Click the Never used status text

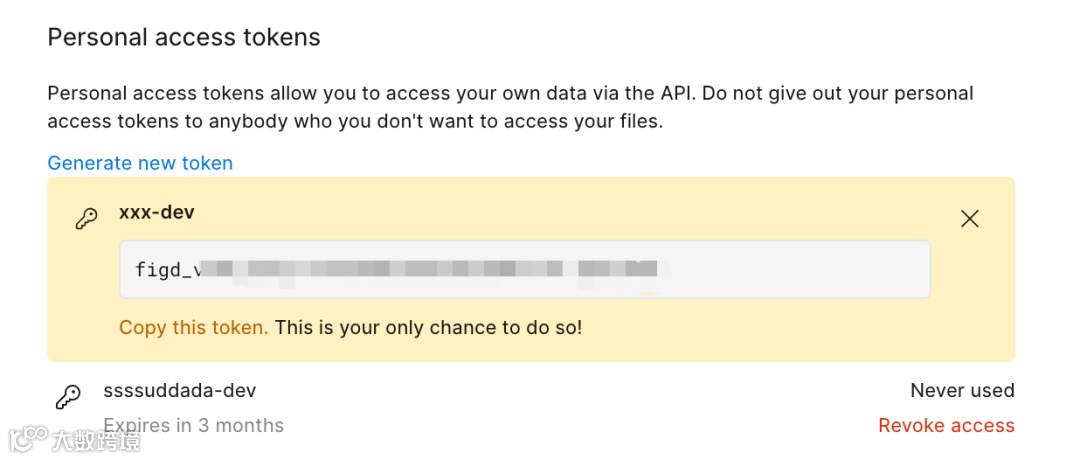coord(962,390)
